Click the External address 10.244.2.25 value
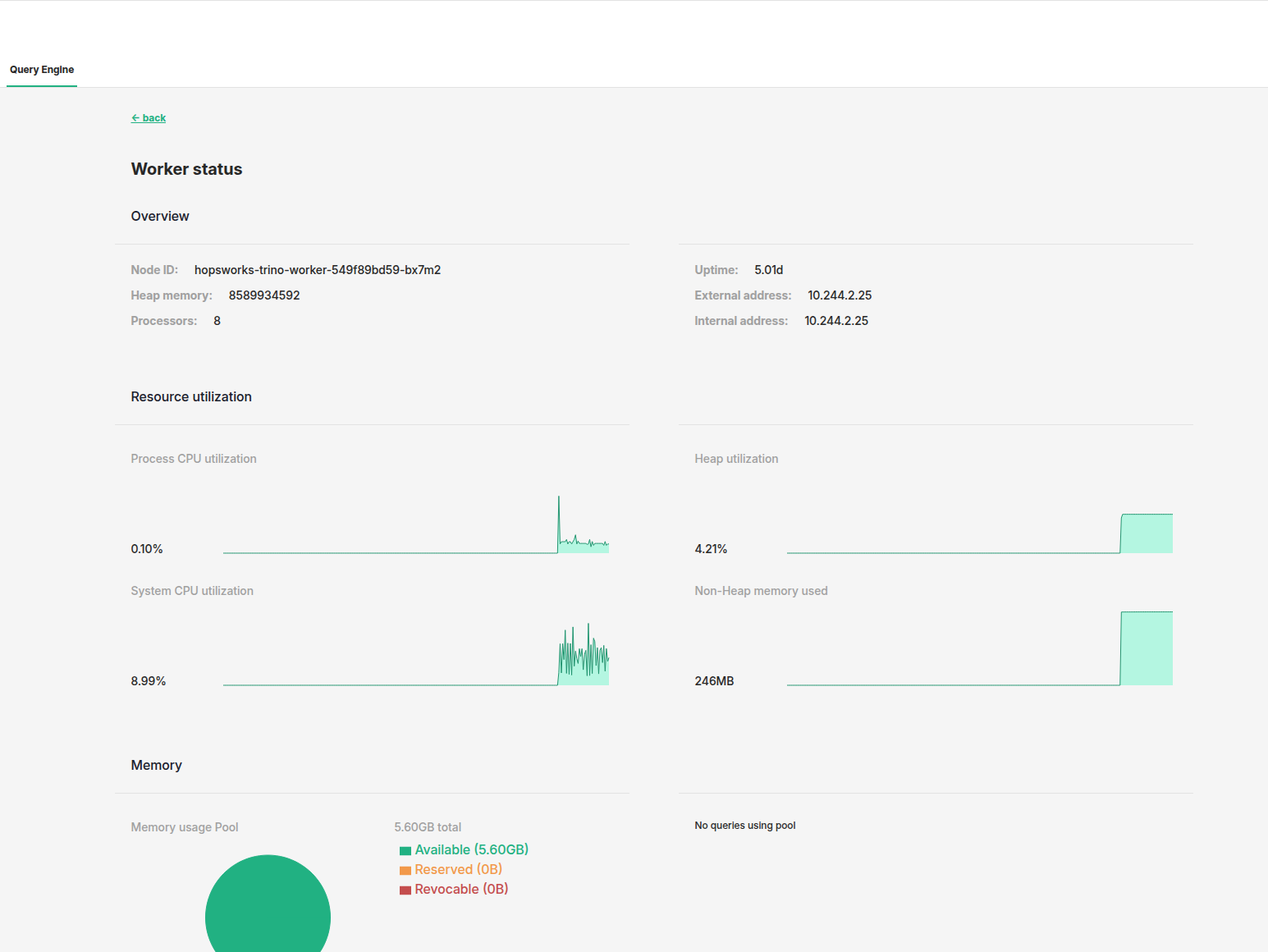1268x952 pixels. [x=840, y=295]
